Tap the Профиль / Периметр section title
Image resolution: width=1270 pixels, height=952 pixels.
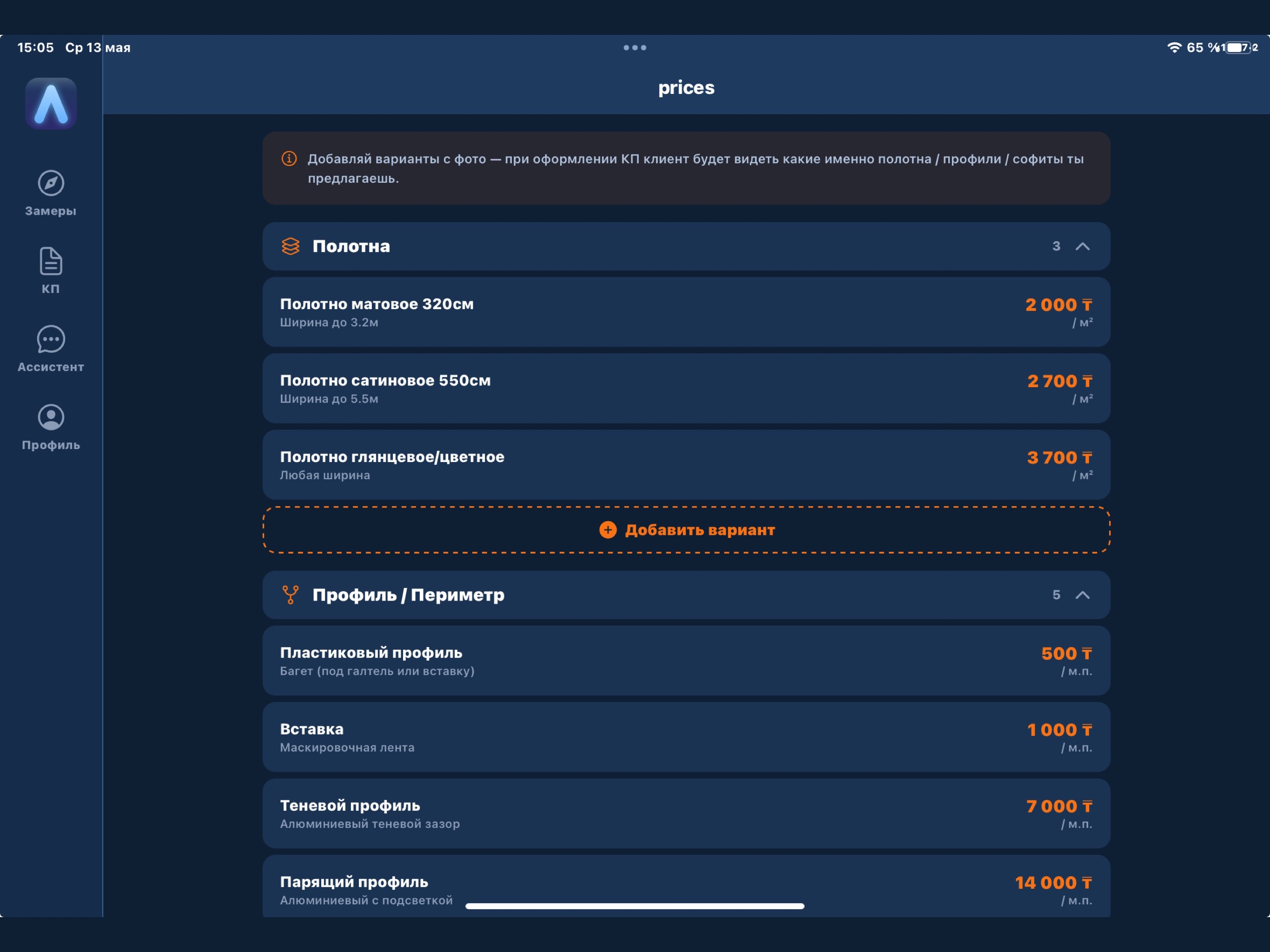pos(408,595)
